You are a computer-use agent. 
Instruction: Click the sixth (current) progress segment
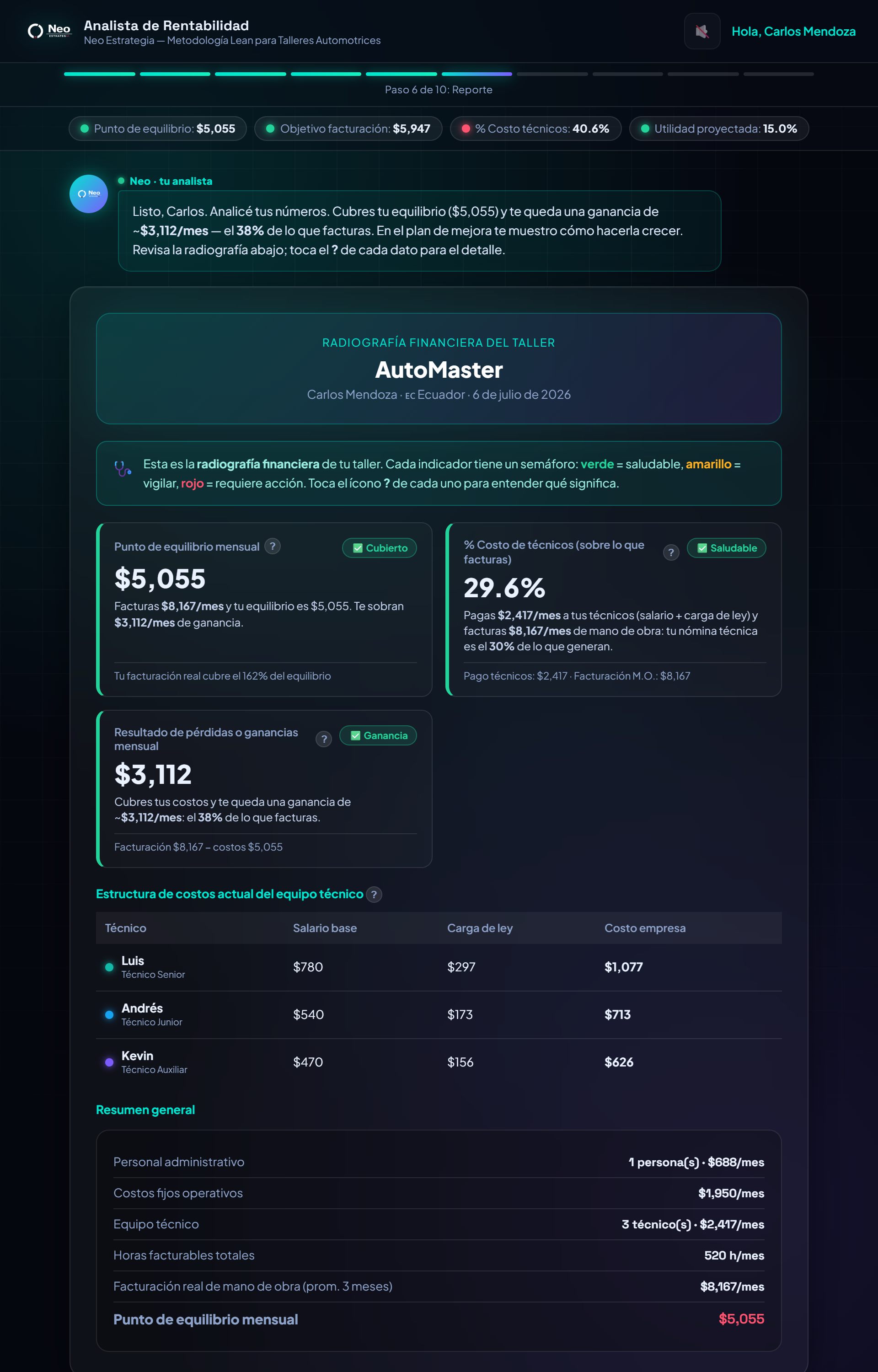tap(476, 74)
